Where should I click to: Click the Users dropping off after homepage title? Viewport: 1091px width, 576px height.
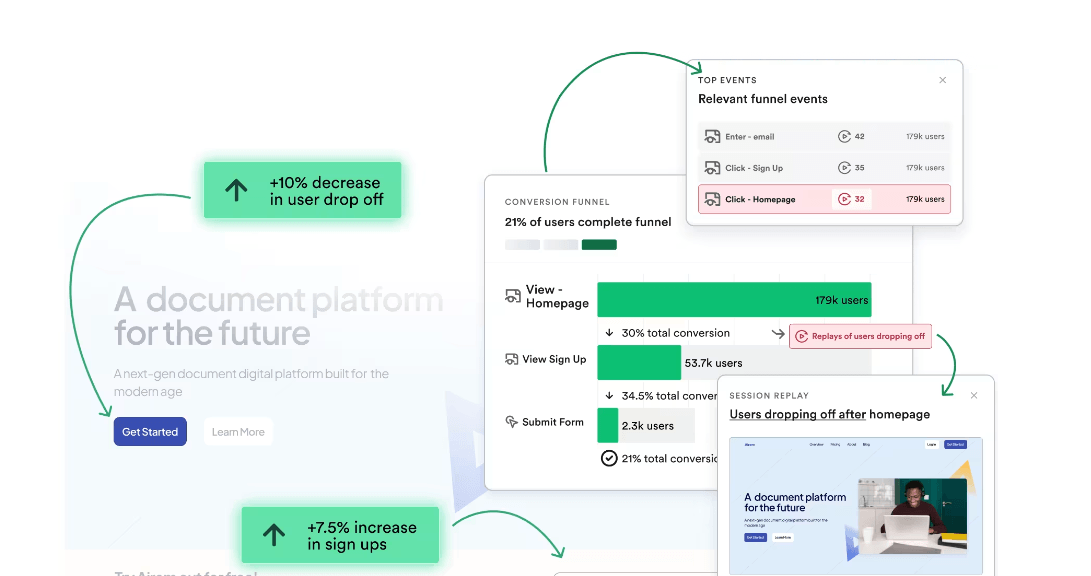coord(829,414)
